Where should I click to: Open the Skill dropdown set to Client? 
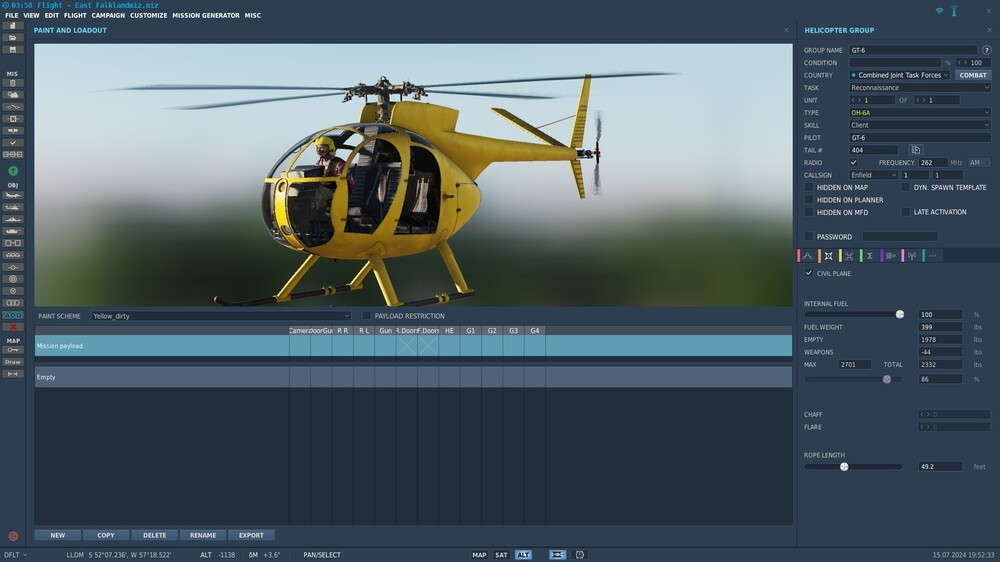click(920, 125)
